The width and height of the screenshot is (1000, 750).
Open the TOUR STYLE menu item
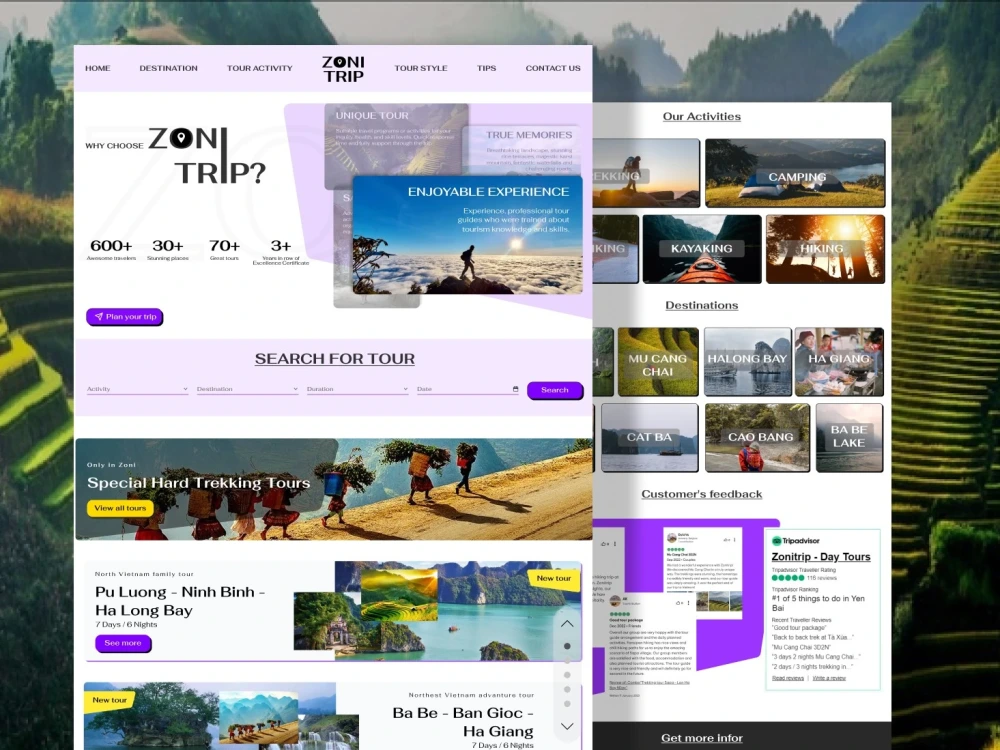pyautogui.click(x=421, y=68)
